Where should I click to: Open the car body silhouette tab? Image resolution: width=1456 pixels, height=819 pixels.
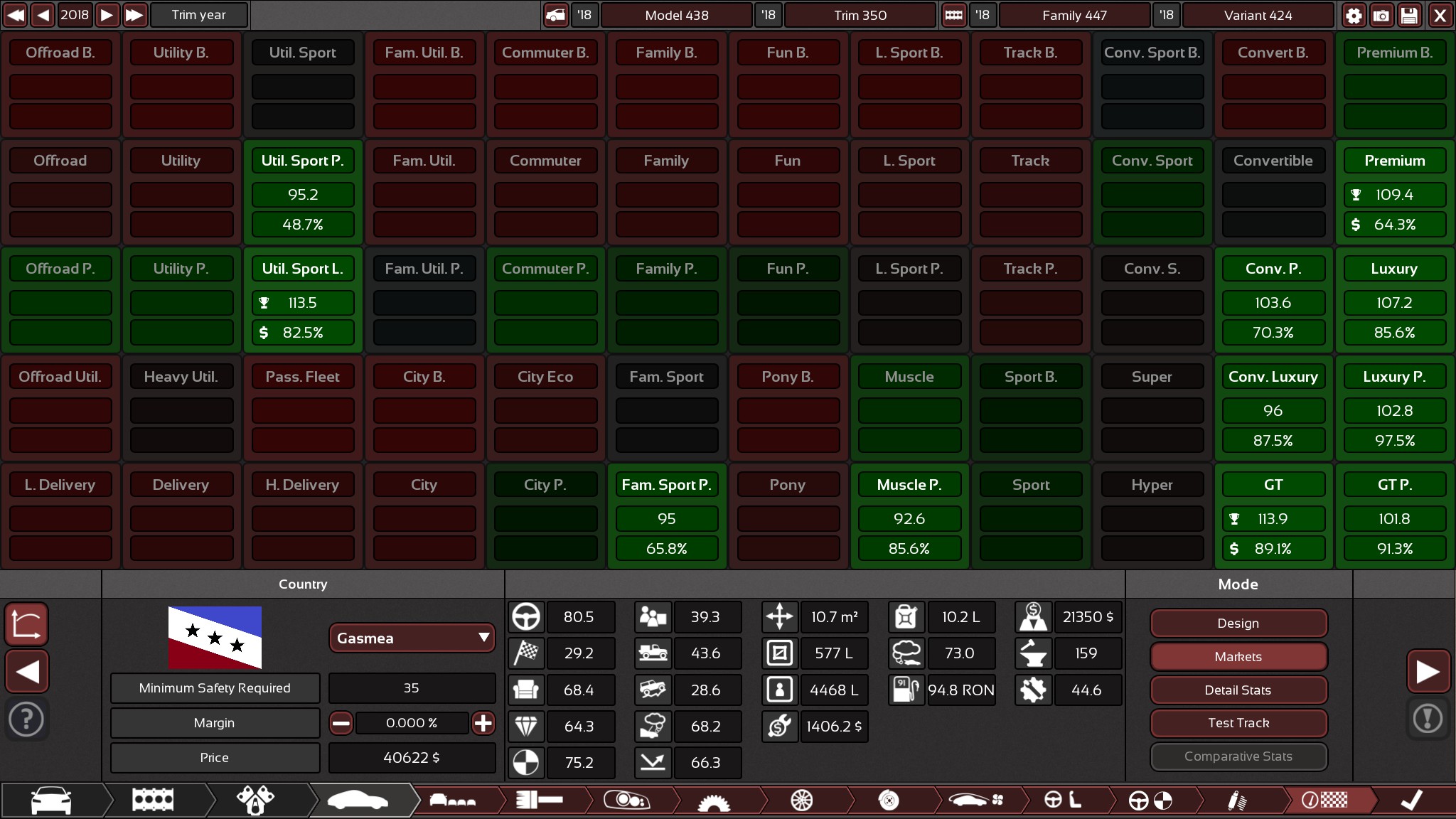[x=358, y=801]
